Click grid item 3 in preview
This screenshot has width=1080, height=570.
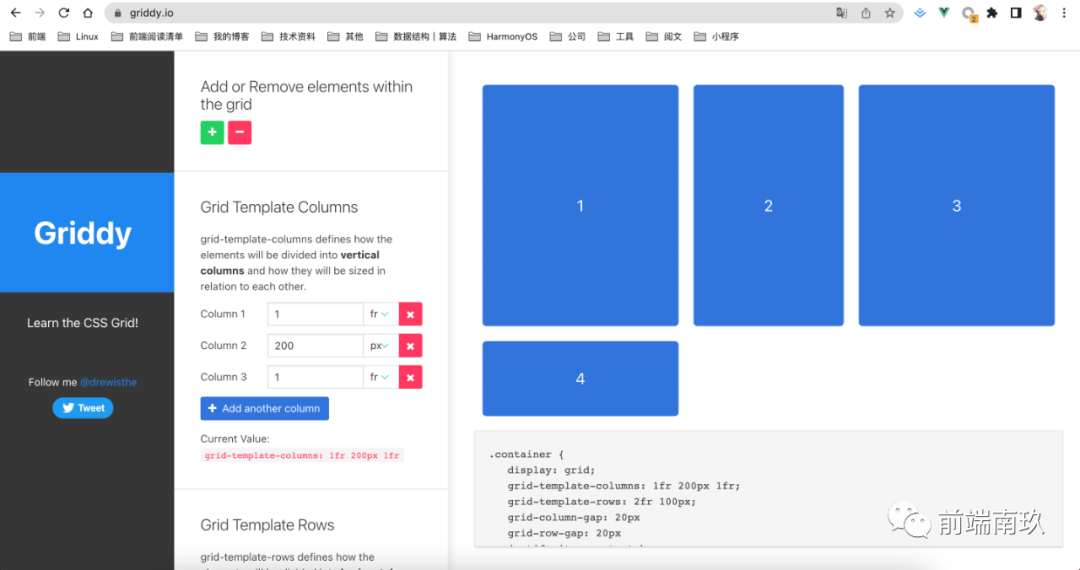tap(956, 205)
